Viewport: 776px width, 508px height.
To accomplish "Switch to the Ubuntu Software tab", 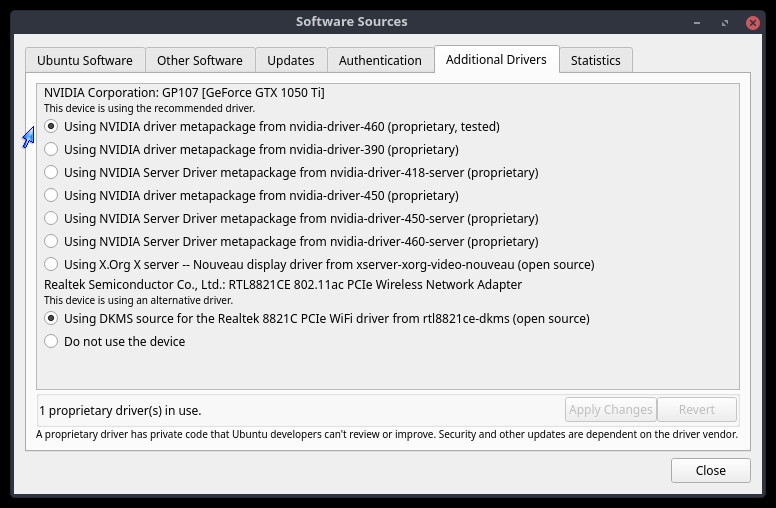I will point(85,60).
